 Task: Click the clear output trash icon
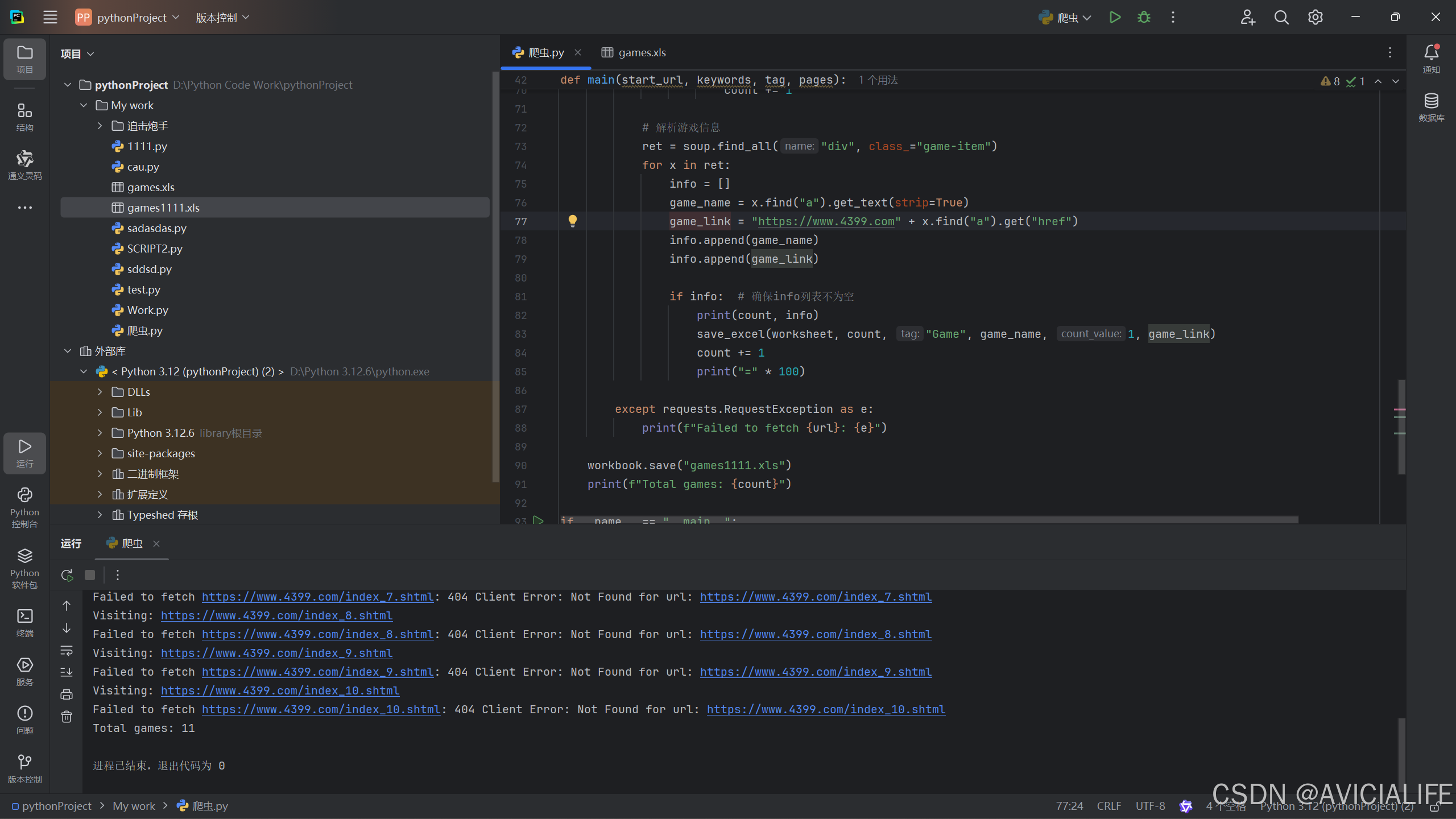67,717
